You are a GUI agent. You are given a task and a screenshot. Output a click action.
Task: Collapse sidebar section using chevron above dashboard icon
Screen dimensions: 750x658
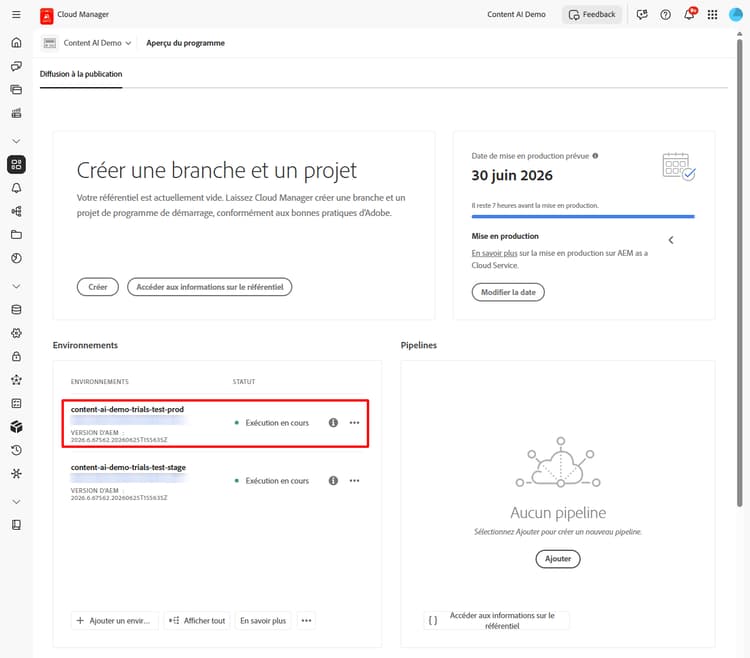(16, 141)
